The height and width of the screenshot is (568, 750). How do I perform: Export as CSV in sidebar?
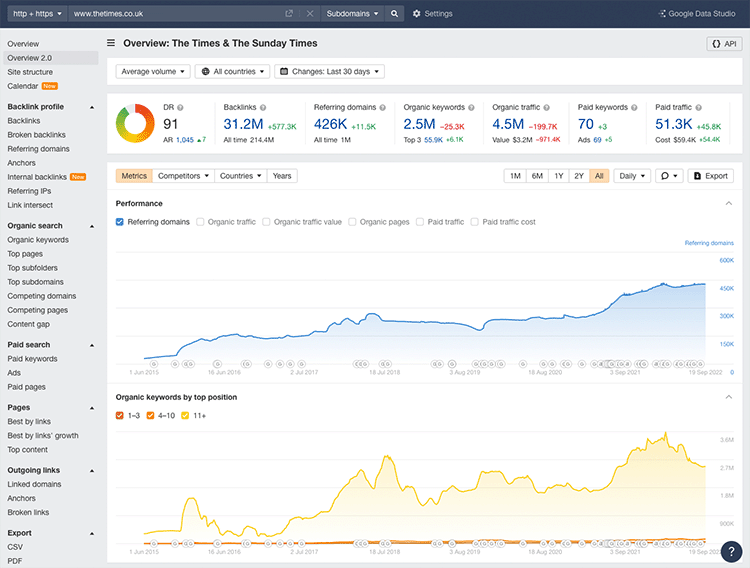coord(15,547)
